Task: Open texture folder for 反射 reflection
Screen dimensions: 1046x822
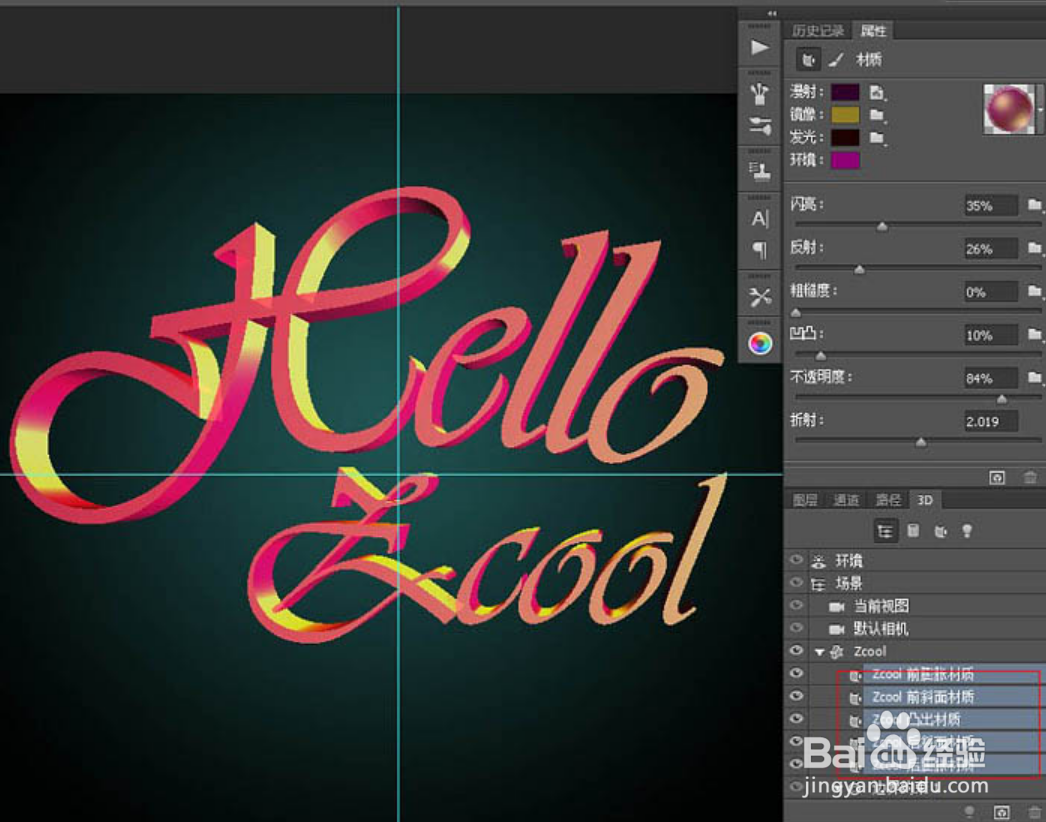Action: [x=1035, y=248]
